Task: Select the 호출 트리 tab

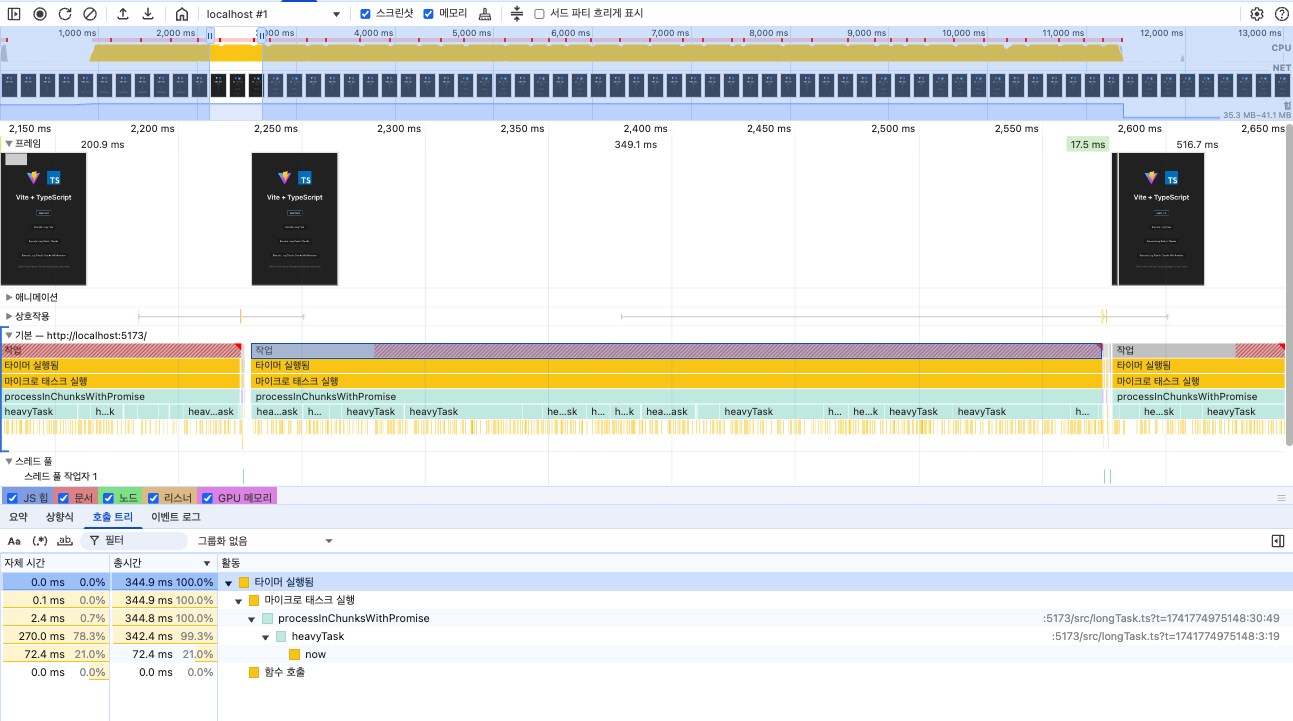Action: point(112,517)
